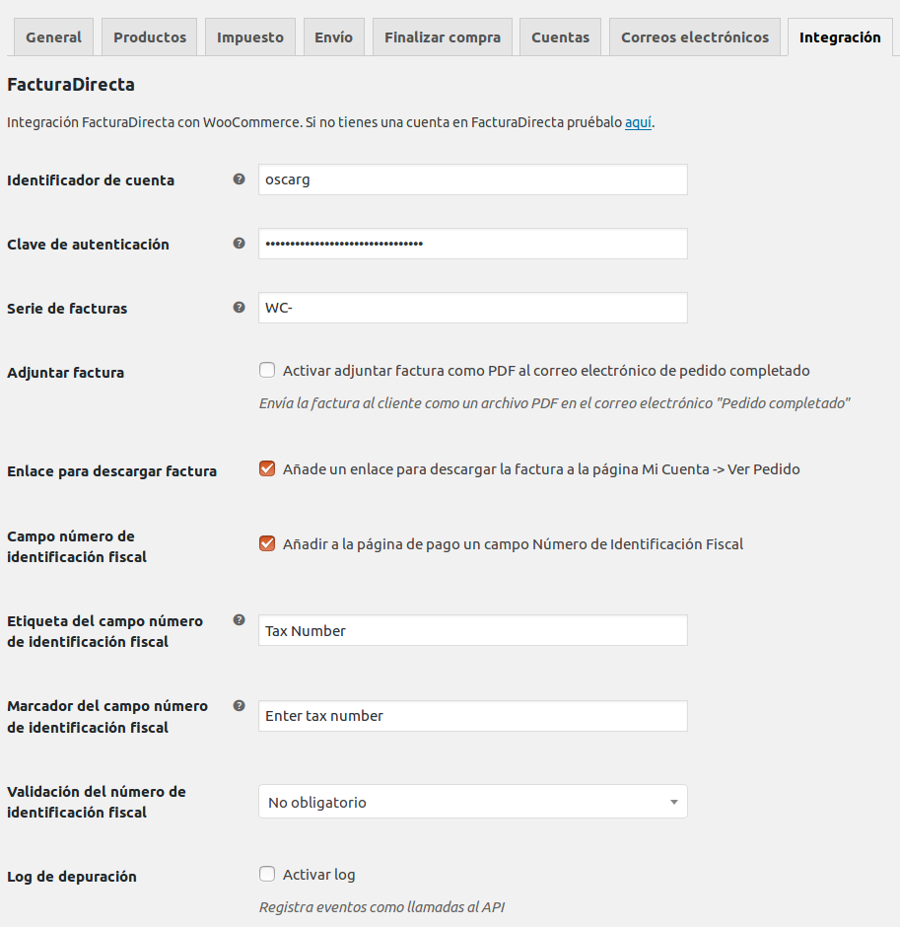Uncheck Enlace para descargar factura checkbox
This screenshot has height=927, width=900.
click(x=267, y=469)
